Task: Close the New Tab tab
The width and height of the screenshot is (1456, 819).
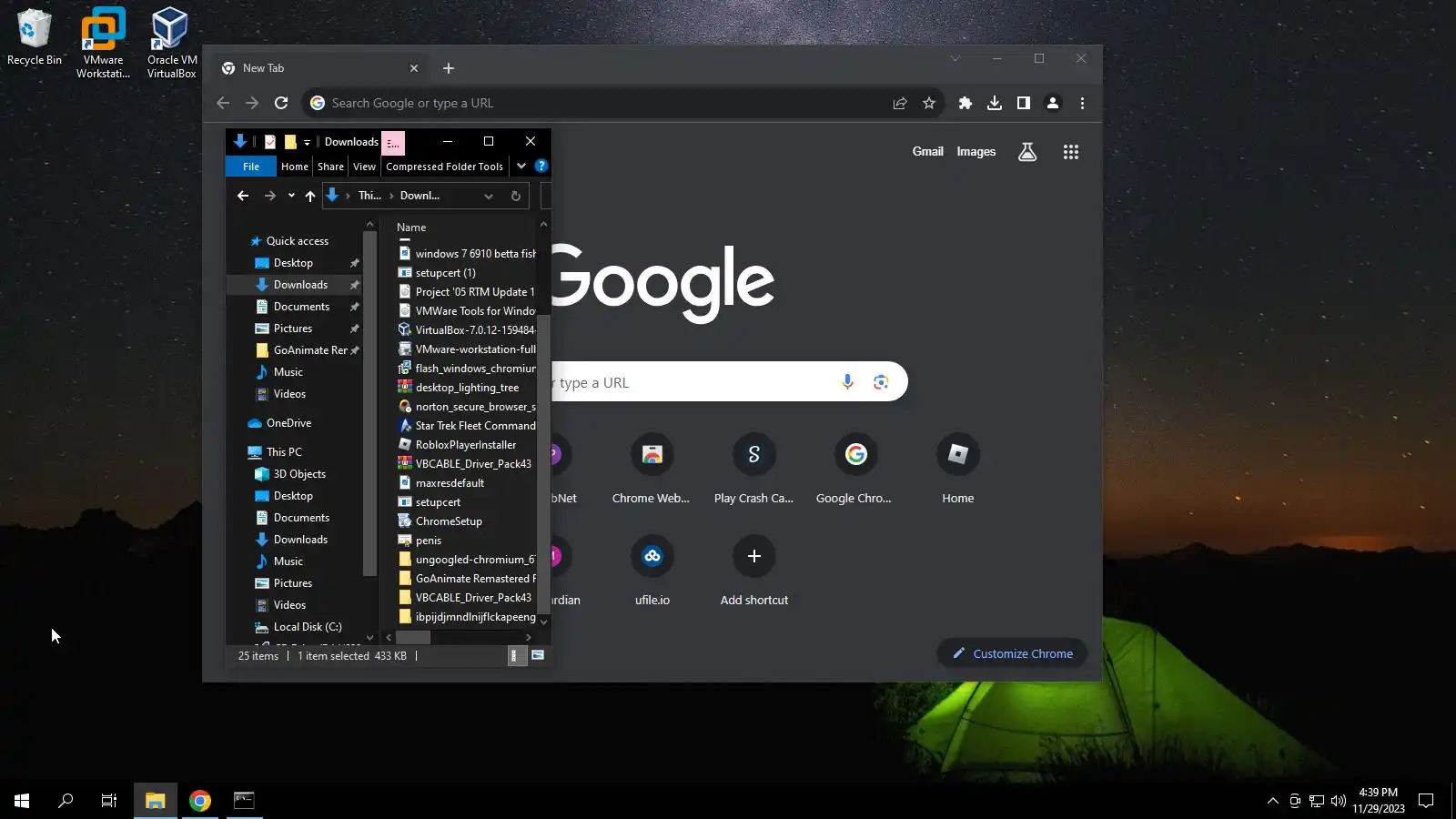Action: (414, 68)
